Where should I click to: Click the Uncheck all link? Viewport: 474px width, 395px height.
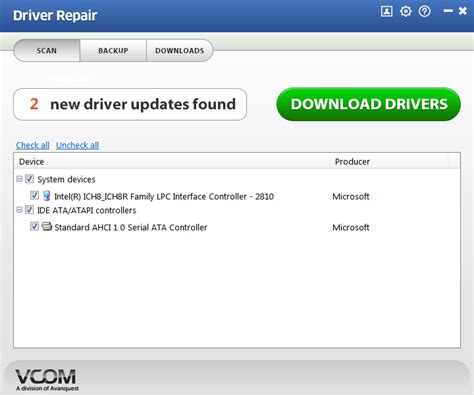click(77, 145)
